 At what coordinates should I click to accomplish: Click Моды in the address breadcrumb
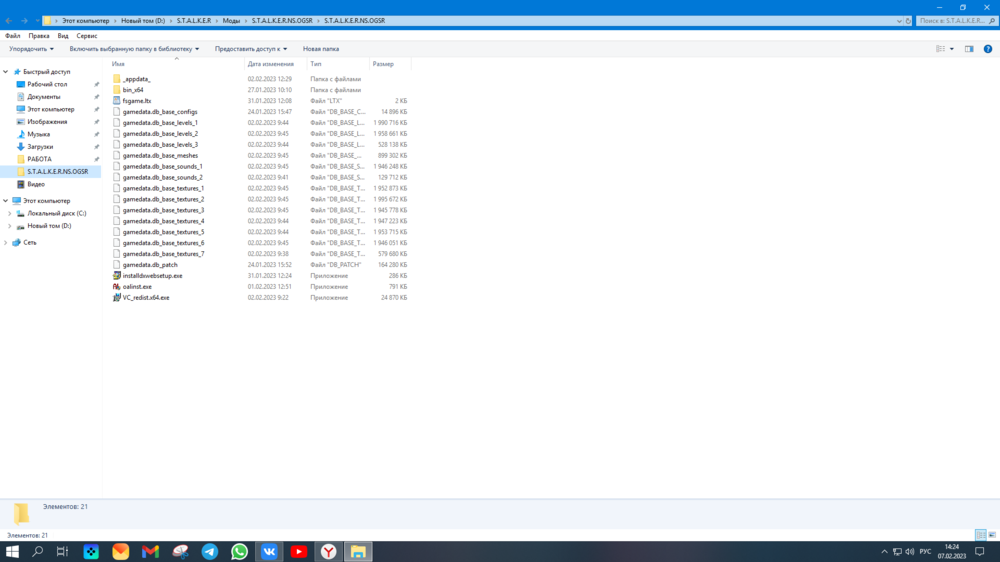[231, 20]
